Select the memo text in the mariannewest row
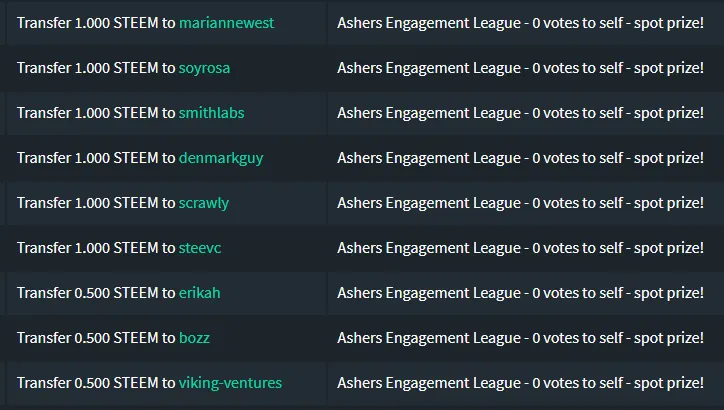The image size is (724, 410). coord(520,23)
